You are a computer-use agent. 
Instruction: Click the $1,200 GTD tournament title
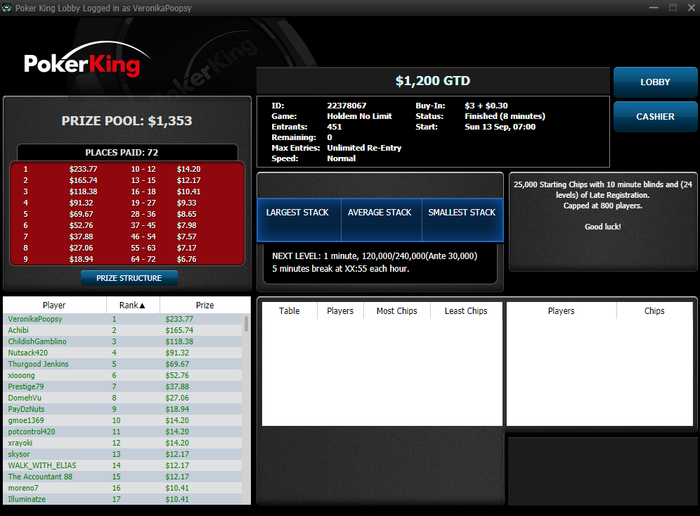[x=433, y=81]
